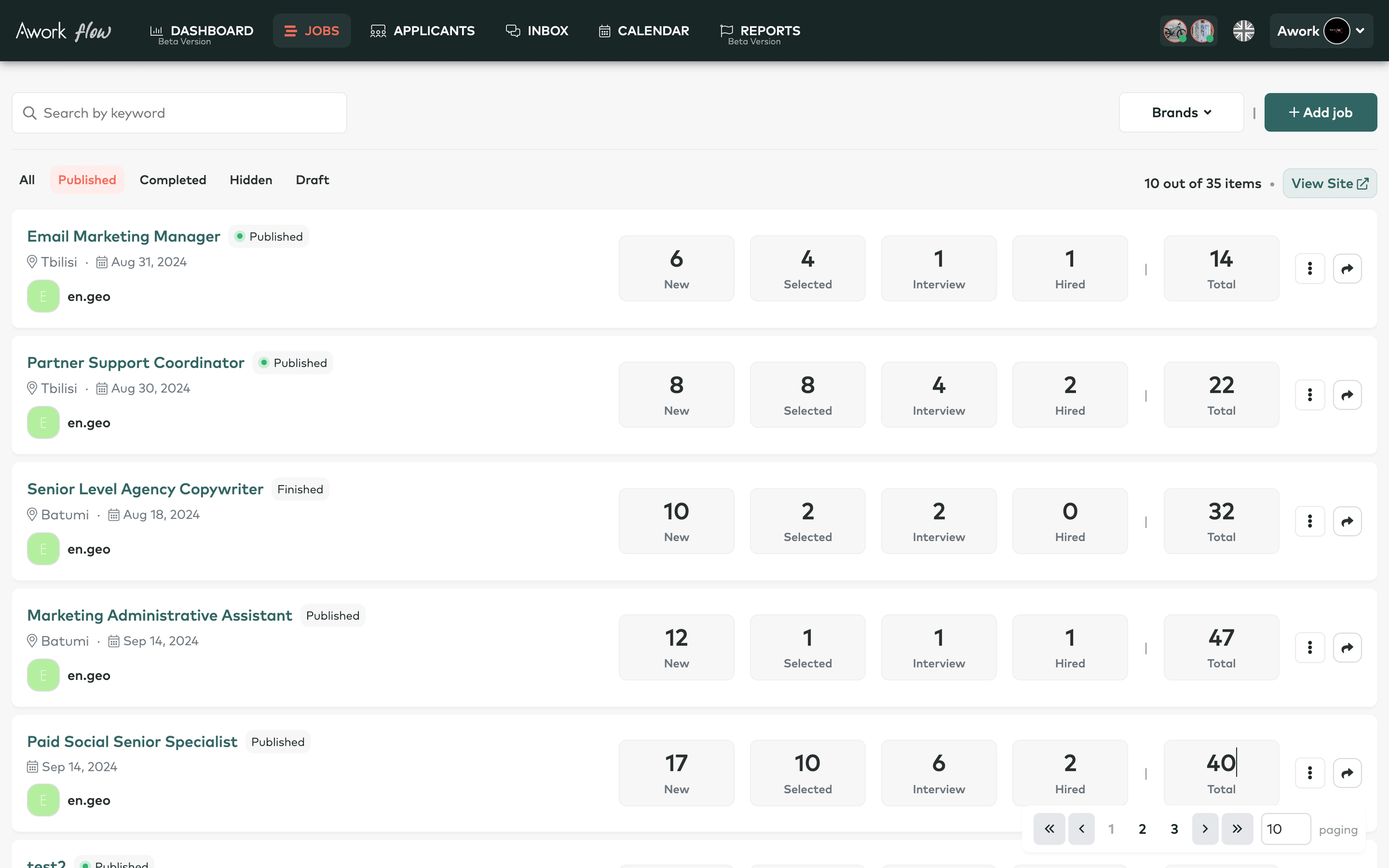Click the paging size field
The width and height of the screenshot is (1389, 868).
(x=1285, y=829)
